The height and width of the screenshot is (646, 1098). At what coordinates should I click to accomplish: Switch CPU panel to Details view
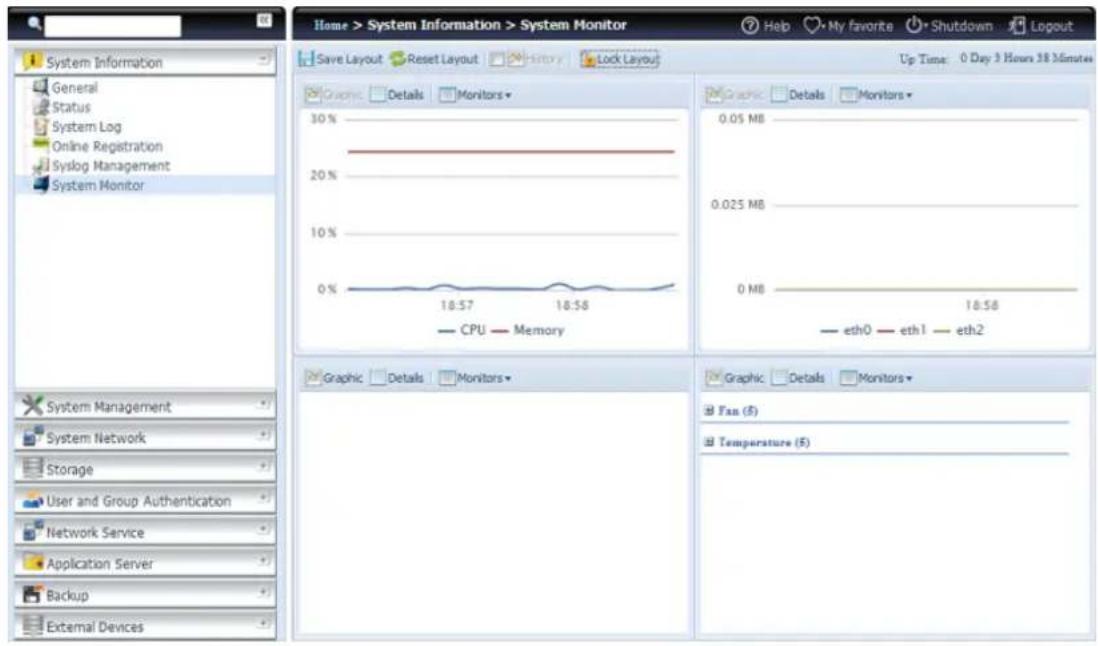[x=398, y=94]
